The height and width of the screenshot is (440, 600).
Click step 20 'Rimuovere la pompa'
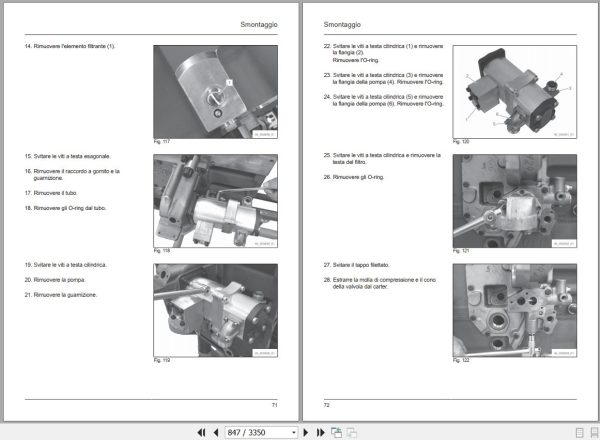pos(55,280)
